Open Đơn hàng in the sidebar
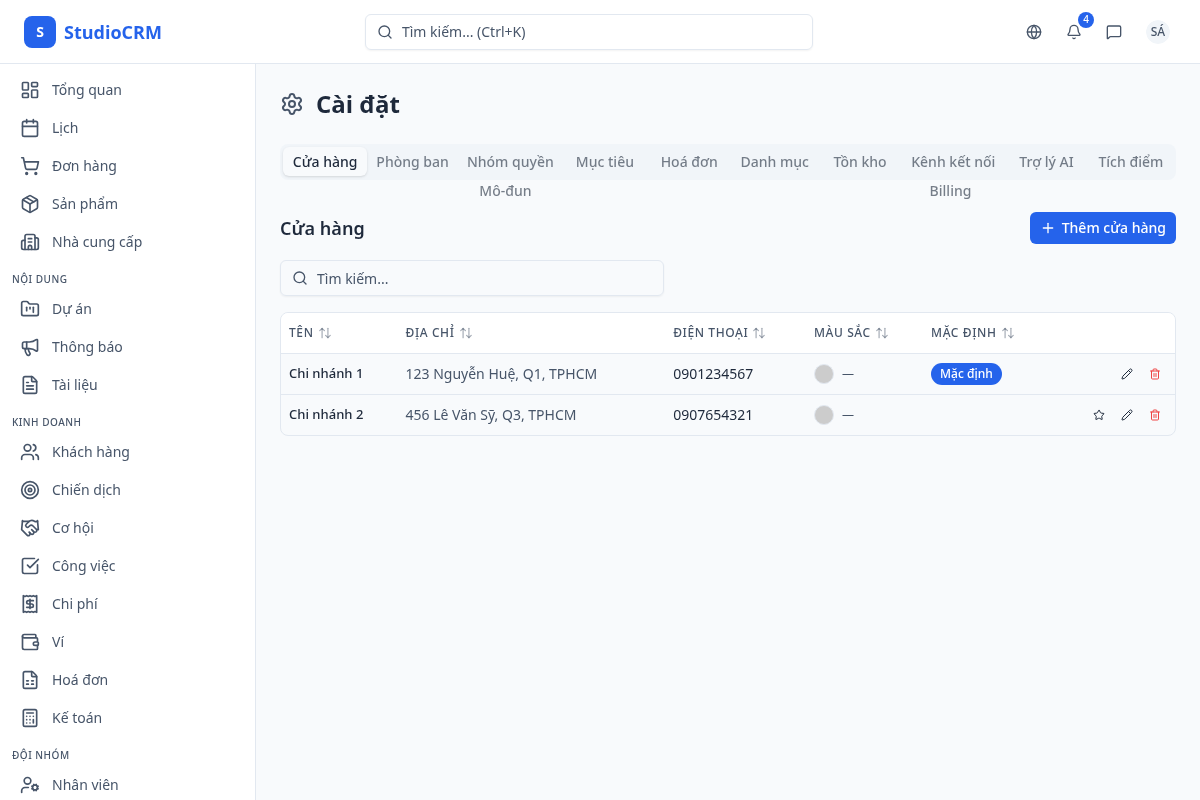 (84, 166)
